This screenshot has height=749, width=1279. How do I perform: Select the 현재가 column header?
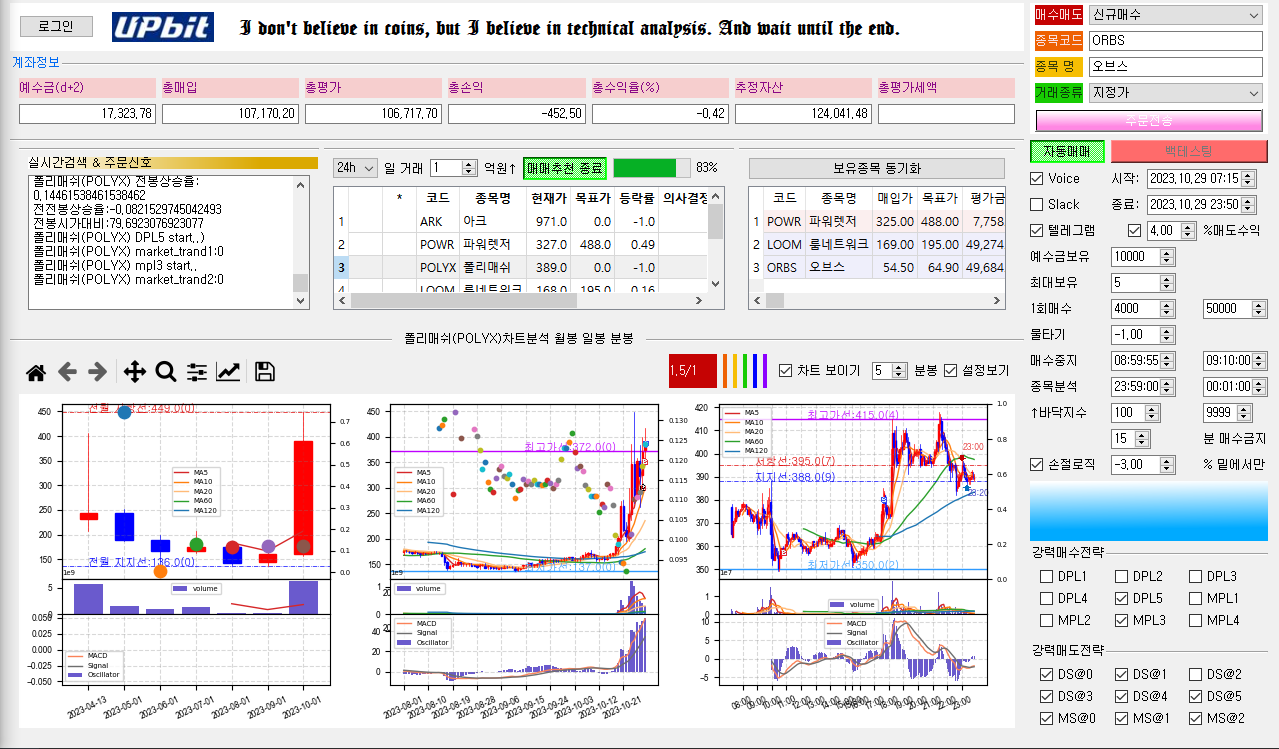(549, 197)
